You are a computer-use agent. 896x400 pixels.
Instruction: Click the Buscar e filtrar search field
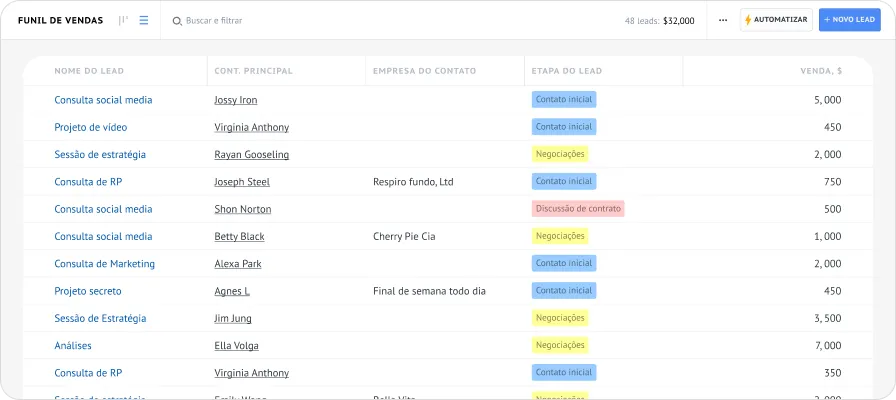pyautogui.click(x=214, y=21)
